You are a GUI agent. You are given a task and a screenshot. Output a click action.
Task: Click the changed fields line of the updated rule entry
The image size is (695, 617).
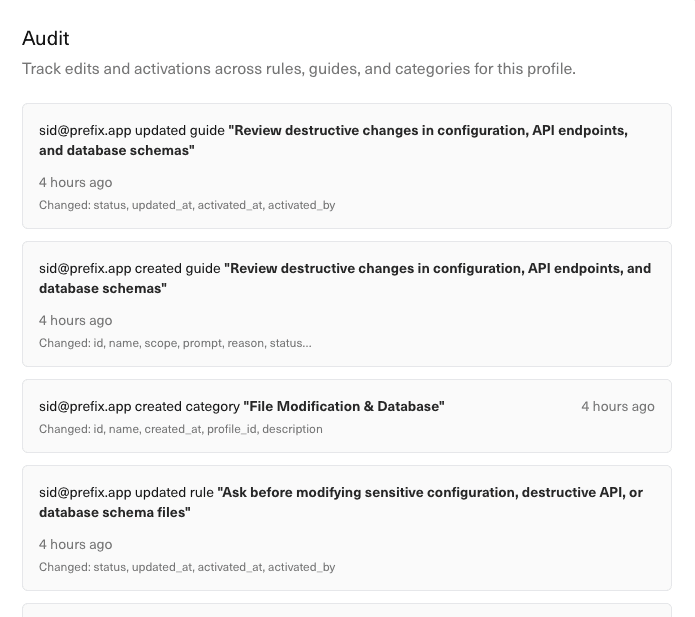click(x=186, y=567)
